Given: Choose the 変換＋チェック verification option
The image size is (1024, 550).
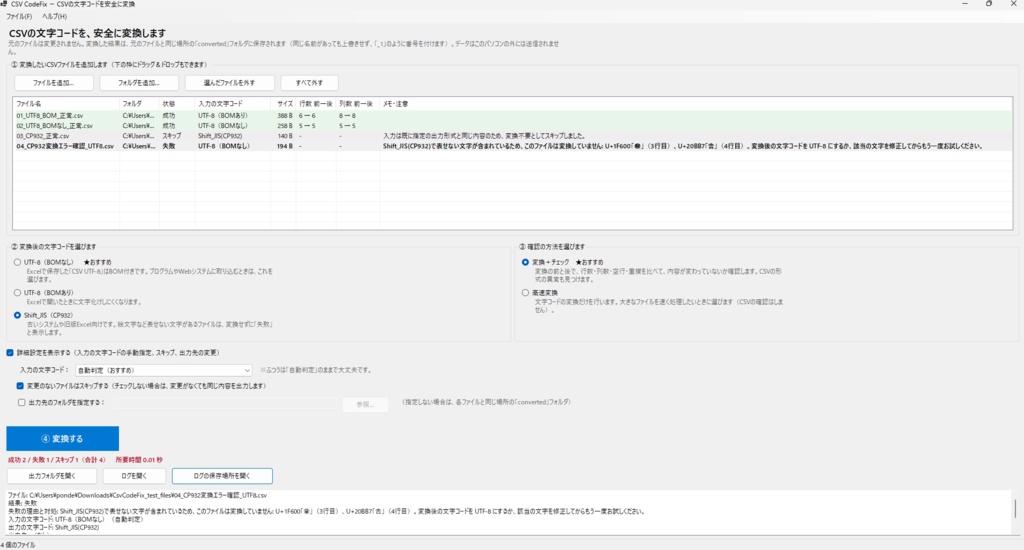Looking at the screenshot, I should tap(525, 262).
